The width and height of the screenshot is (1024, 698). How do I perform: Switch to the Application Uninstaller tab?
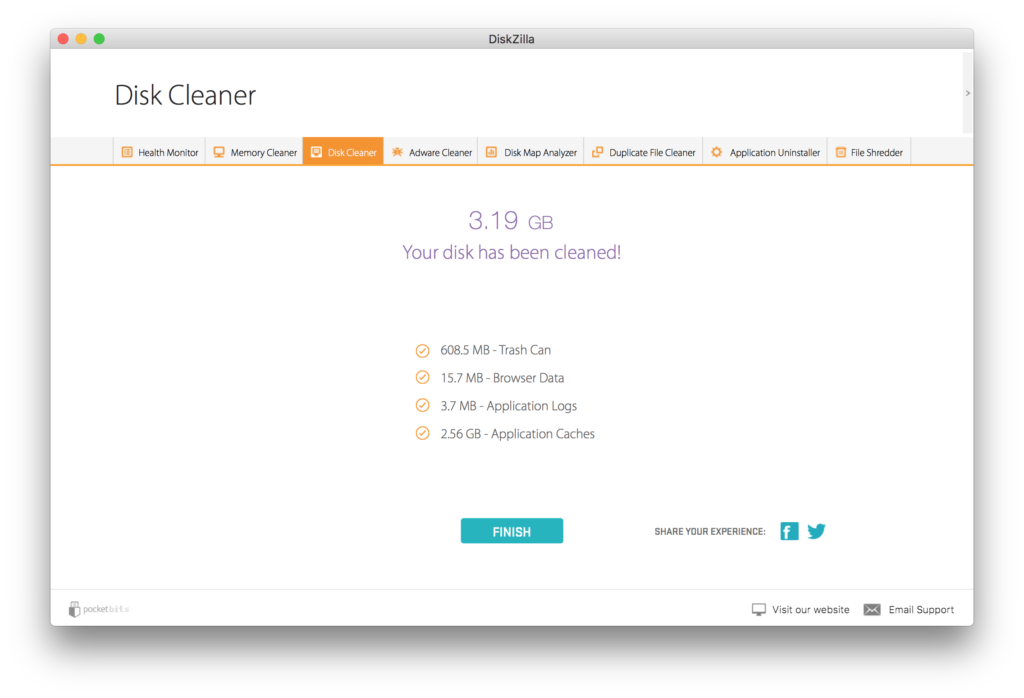click(765, 152)
